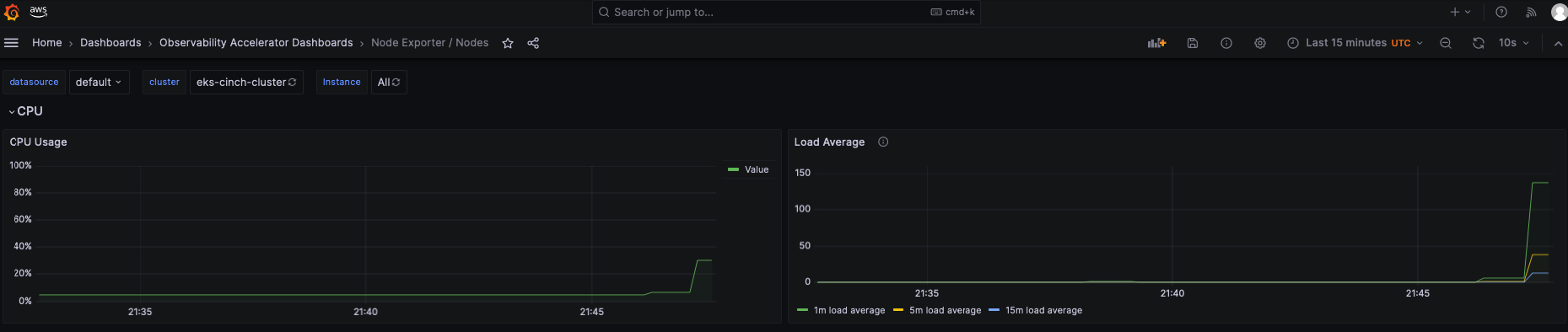1568x332 pixels.
Task: Open the Last 15 minutes time picker
Action: point(1355,43)
